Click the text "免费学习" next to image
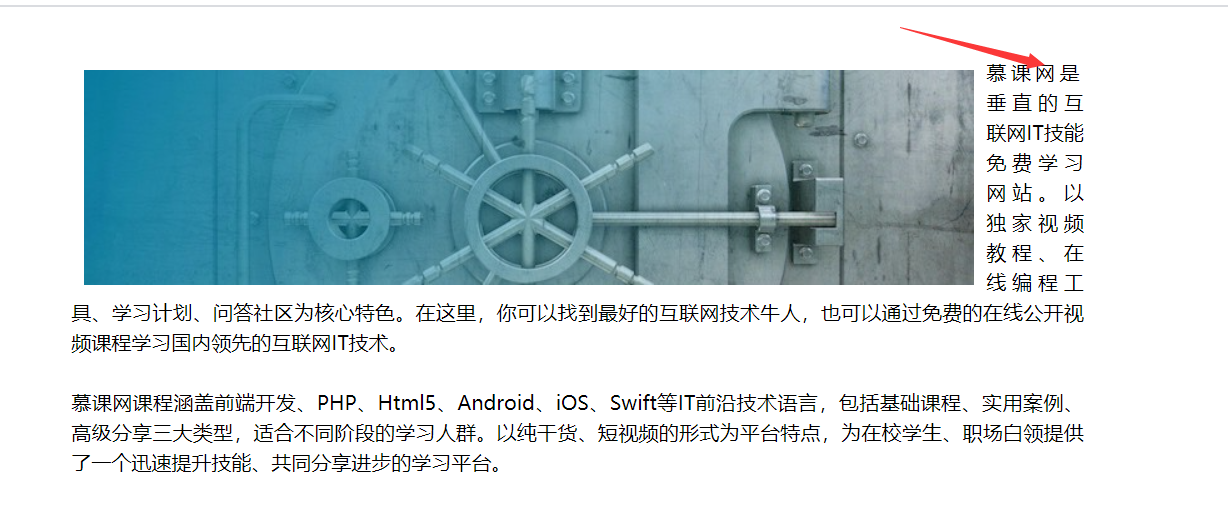 pyautogui.click(x=1035, y=163)
